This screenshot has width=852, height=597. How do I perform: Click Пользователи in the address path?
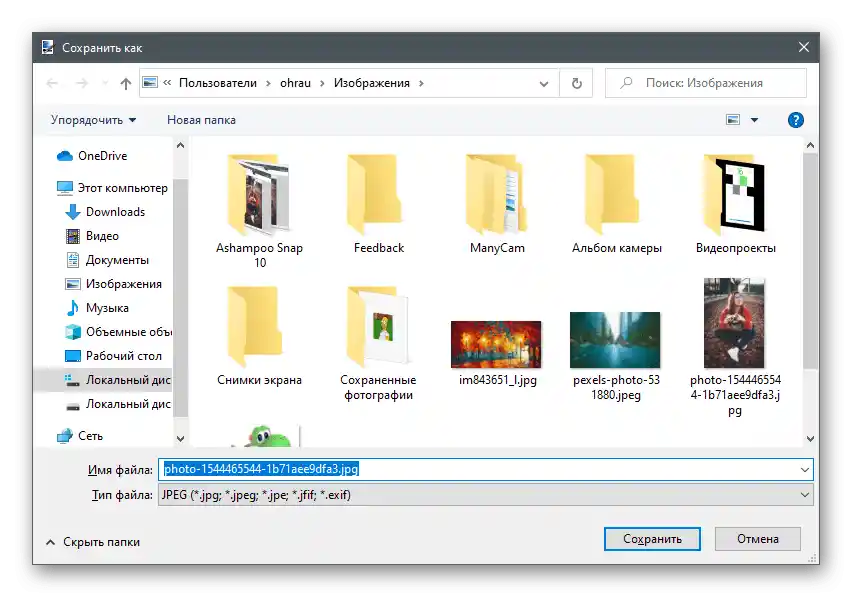(218, 83)
